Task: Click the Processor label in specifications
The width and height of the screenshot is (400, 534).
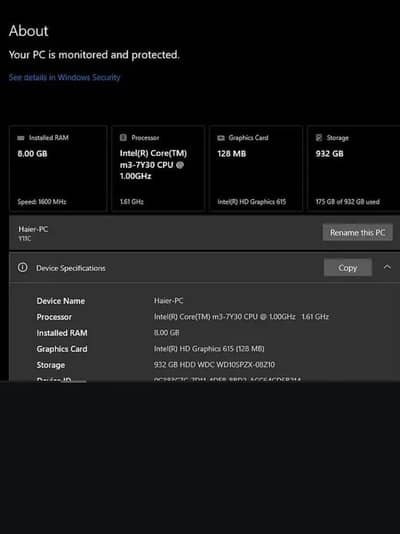Action: point(54,317)
